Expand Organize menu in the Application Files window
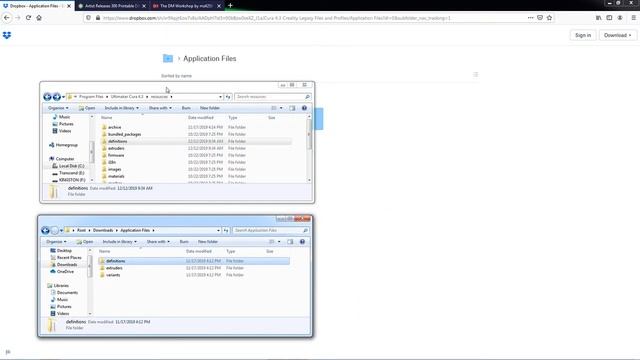640x360 pixels. coord(56,242)
